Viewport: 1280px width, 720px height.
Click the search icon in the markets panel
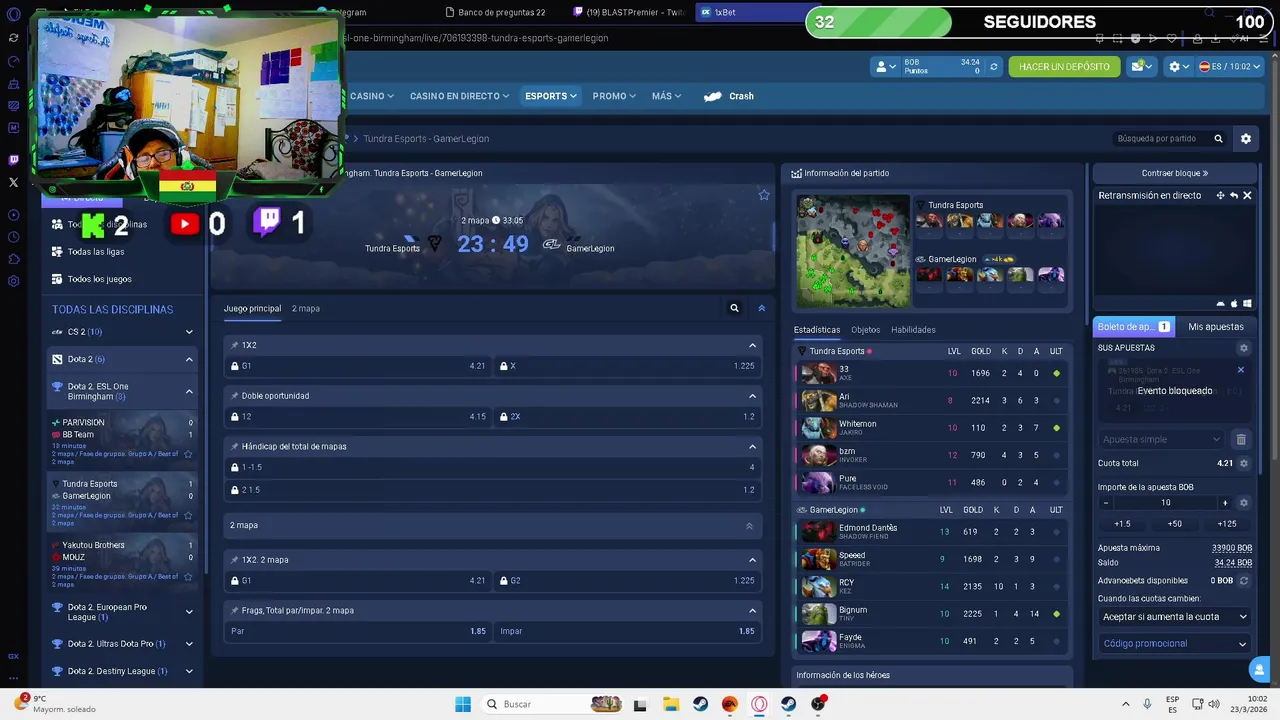(x=734, y=308)
